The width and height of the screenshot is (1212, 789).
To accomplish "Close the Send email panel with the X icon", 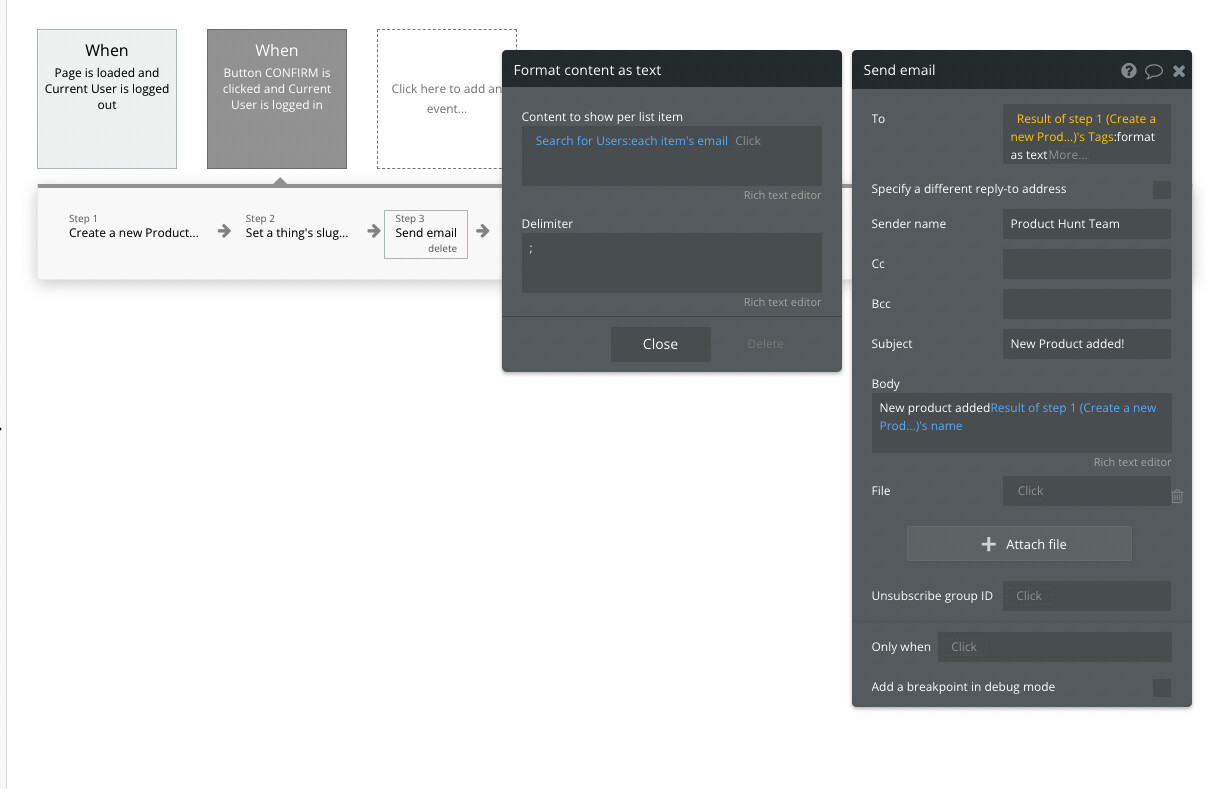I will pos(1179,70).
